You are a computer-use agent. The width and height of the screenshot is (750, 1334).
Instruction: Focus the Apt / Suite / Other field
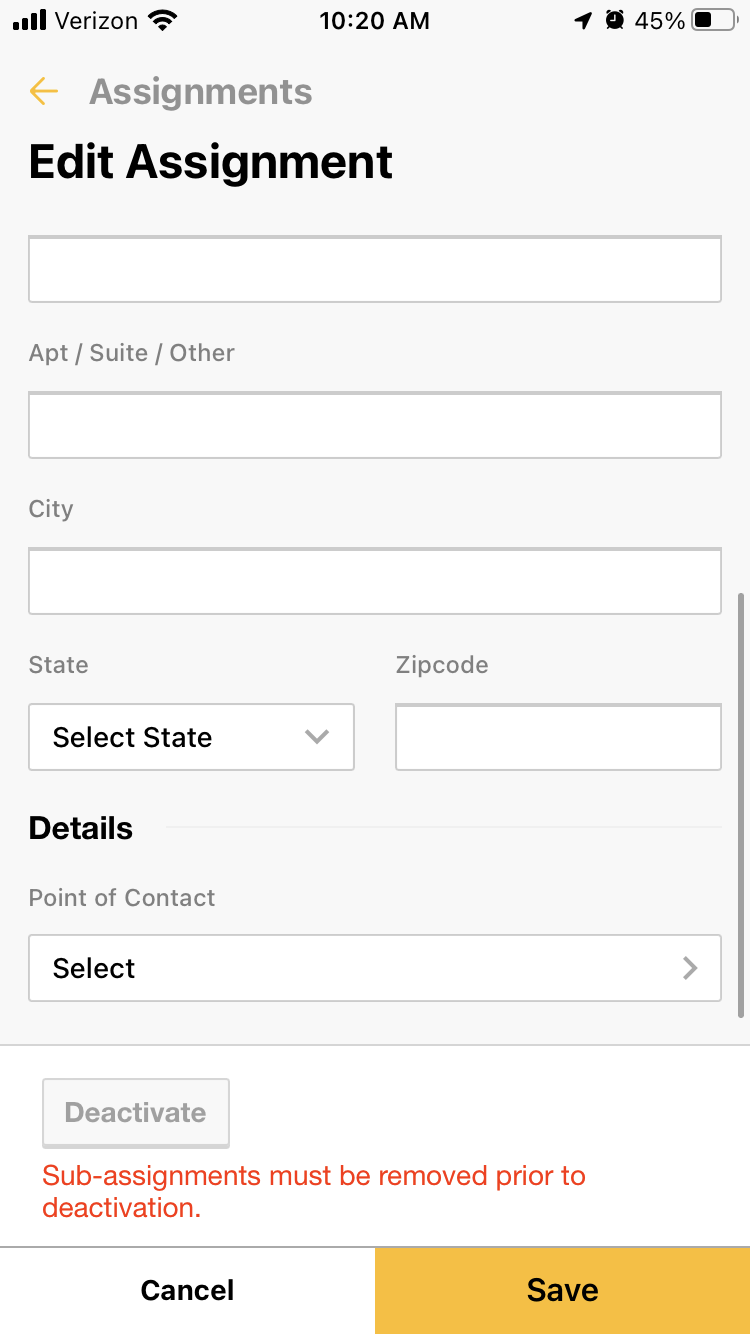375,425
